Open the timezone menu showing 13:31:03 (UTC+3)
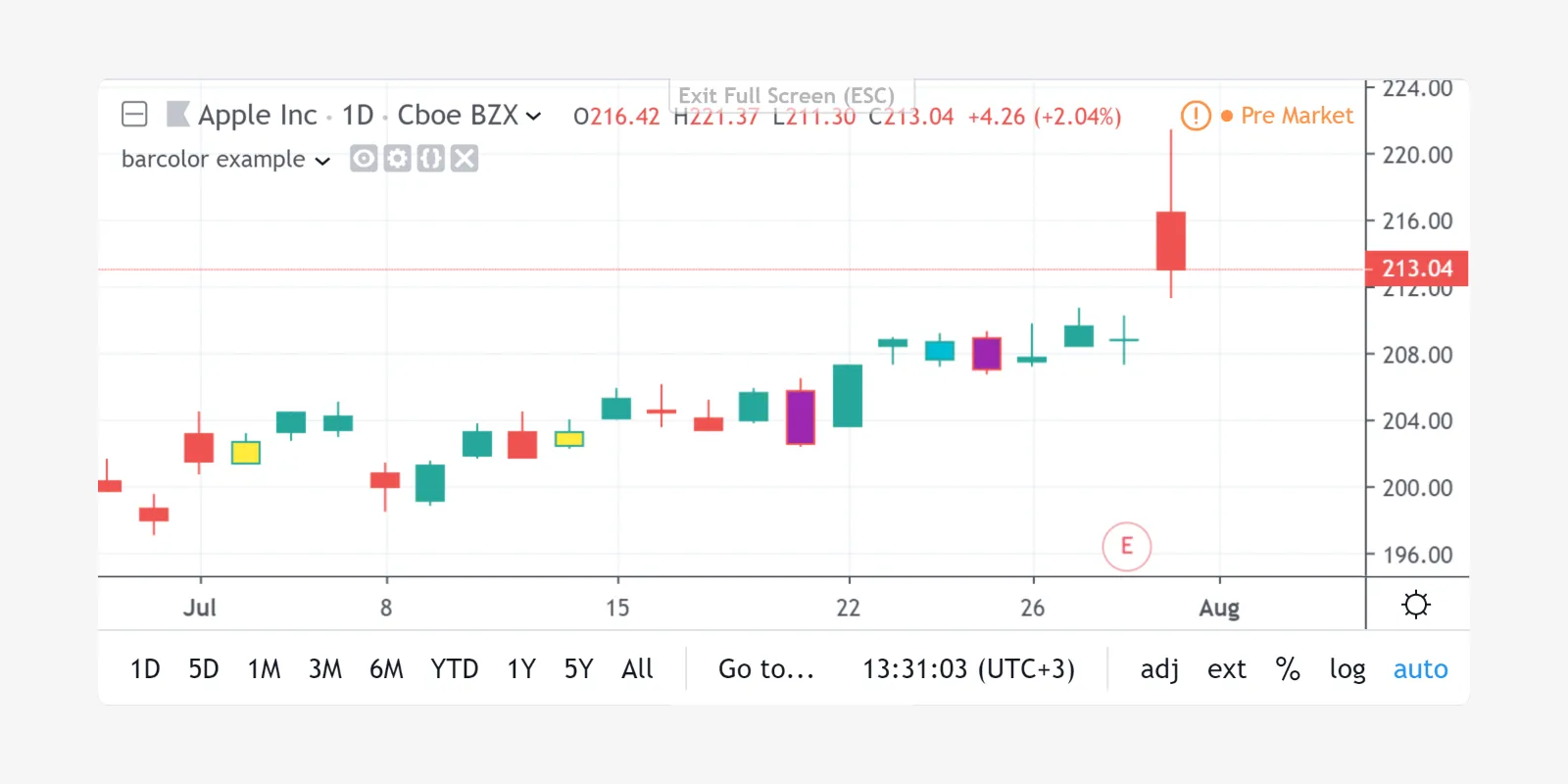The width and height of the screenshot is (1568, 784). [968, 669]
